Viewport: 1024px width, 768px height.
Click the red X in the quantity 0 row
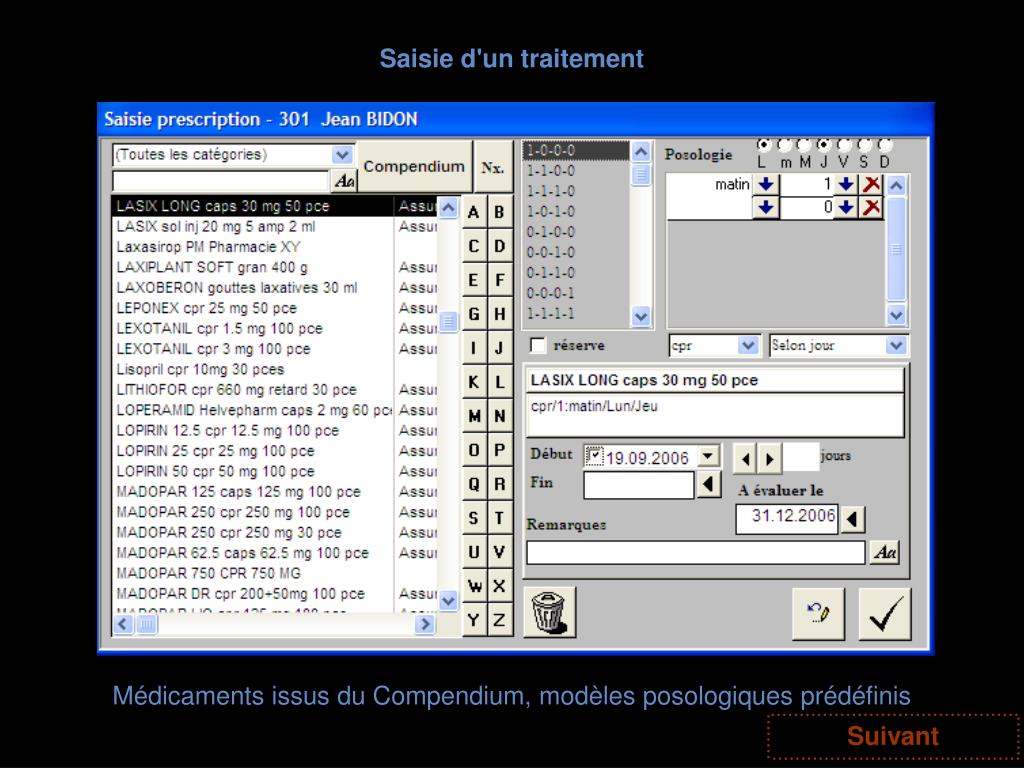871,208
